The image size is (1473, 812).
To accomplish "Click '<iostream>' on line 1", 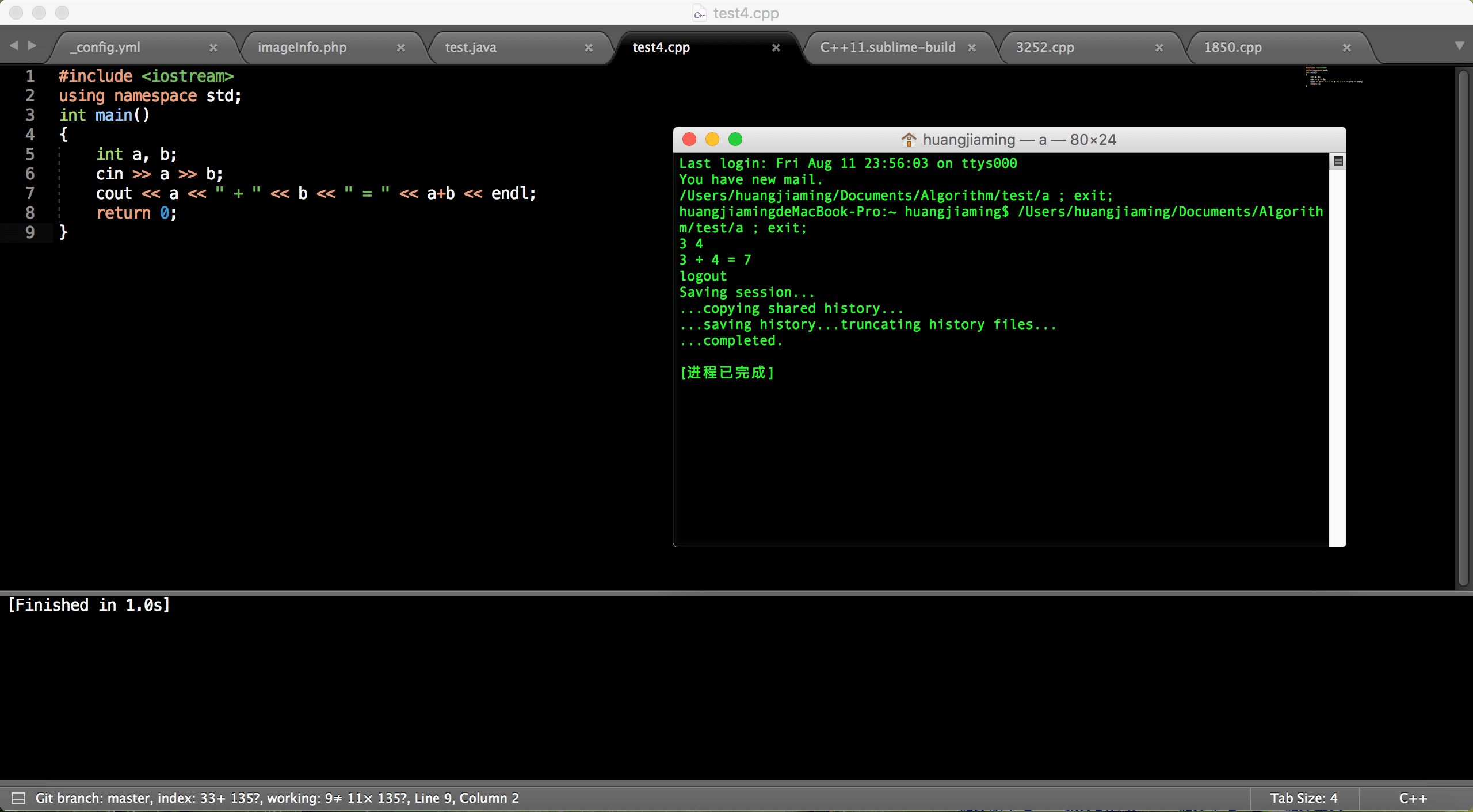I will coord(188,76).
